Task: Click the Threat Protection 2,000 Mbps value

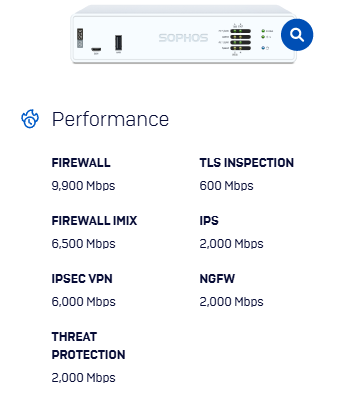Action: (83, 378)
